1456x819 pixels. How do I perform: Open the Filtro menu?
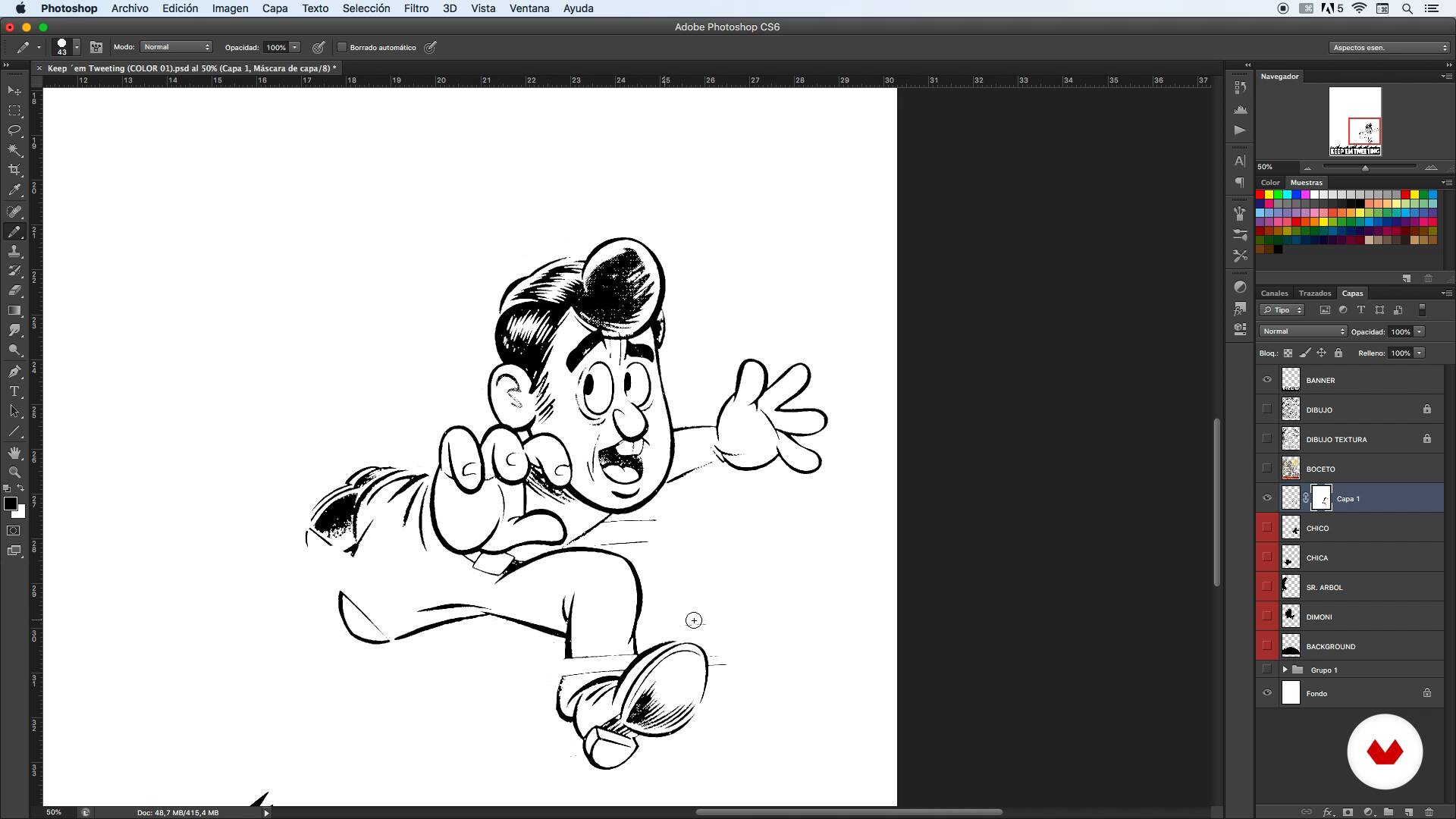point(416,8)
